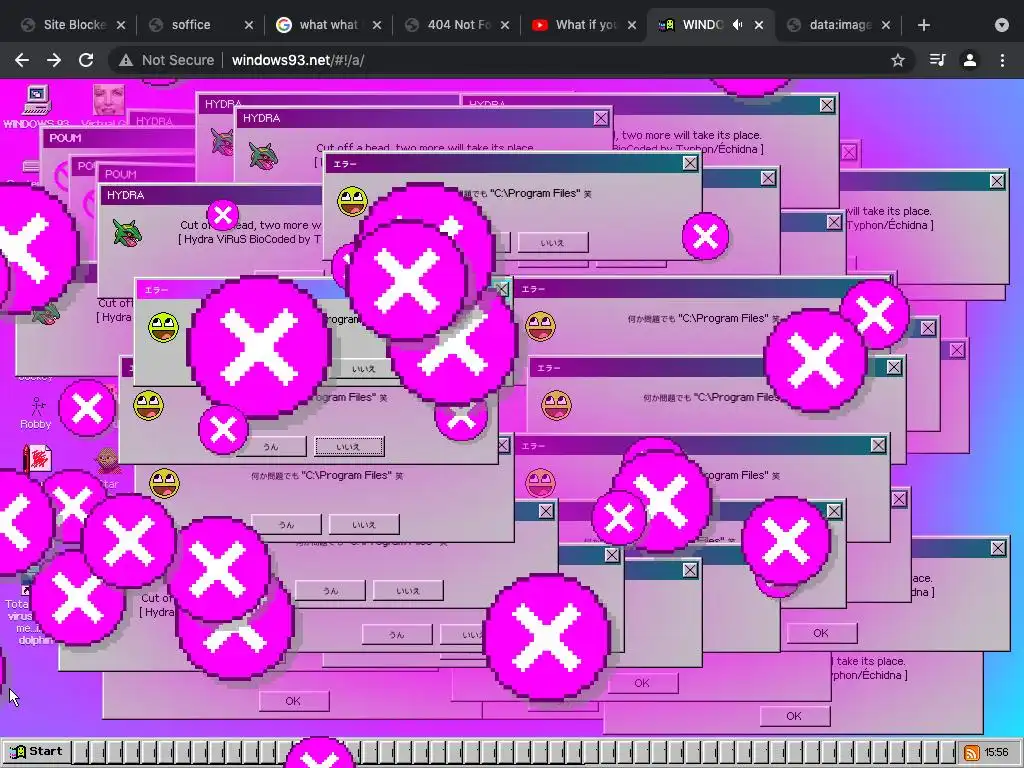Click the orange RSS feed tray icon

[971, 752]
